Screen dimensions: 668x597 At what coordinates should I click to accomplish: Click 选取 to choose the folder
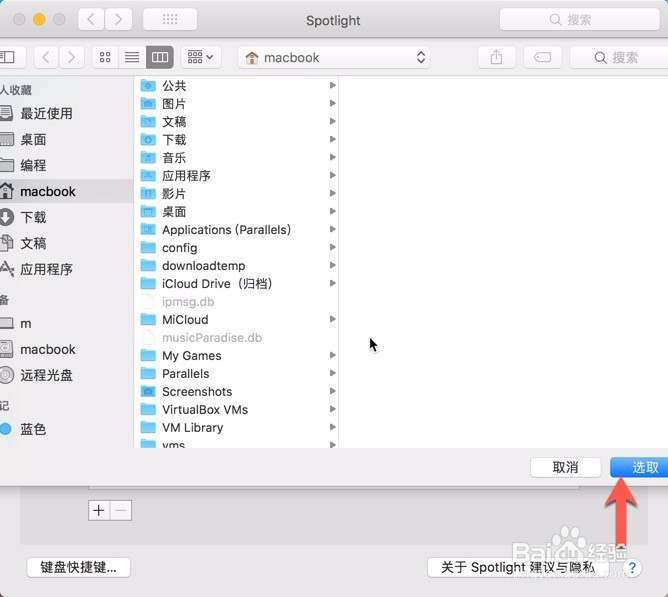639,467
